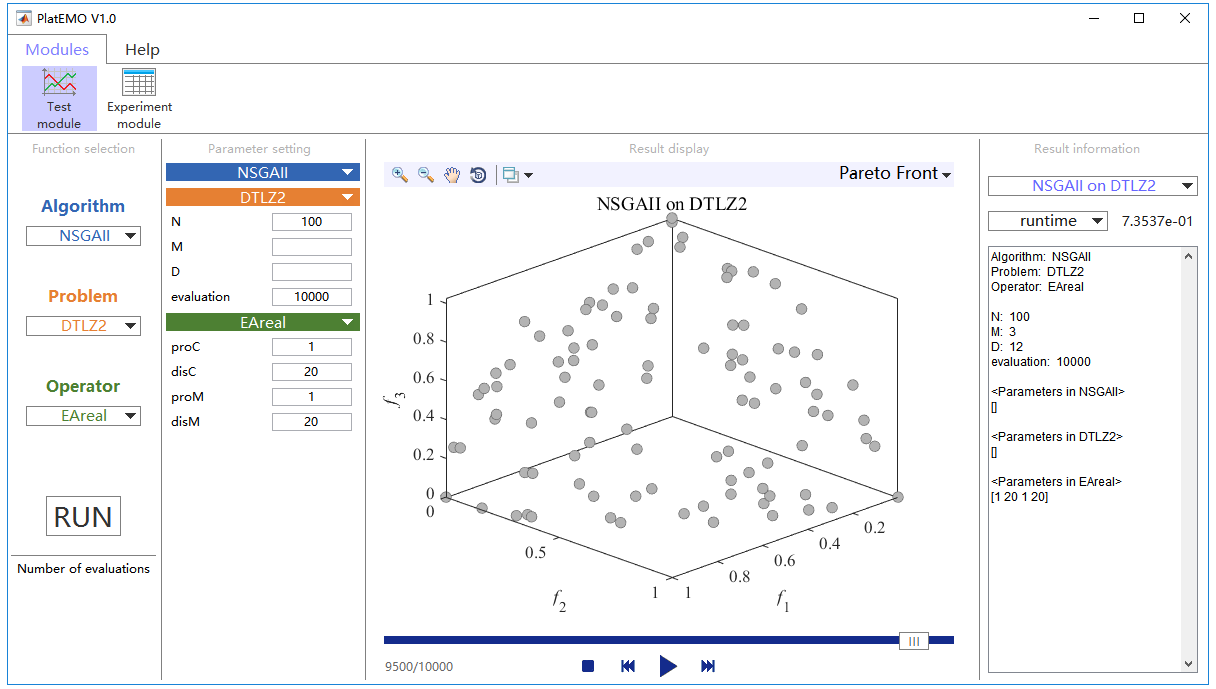This screenshot has height=689, width=1216.
Task: Click the '[1 20 1 20]' parameter text
Action: pyautogui.click(x=1019, y=497)
